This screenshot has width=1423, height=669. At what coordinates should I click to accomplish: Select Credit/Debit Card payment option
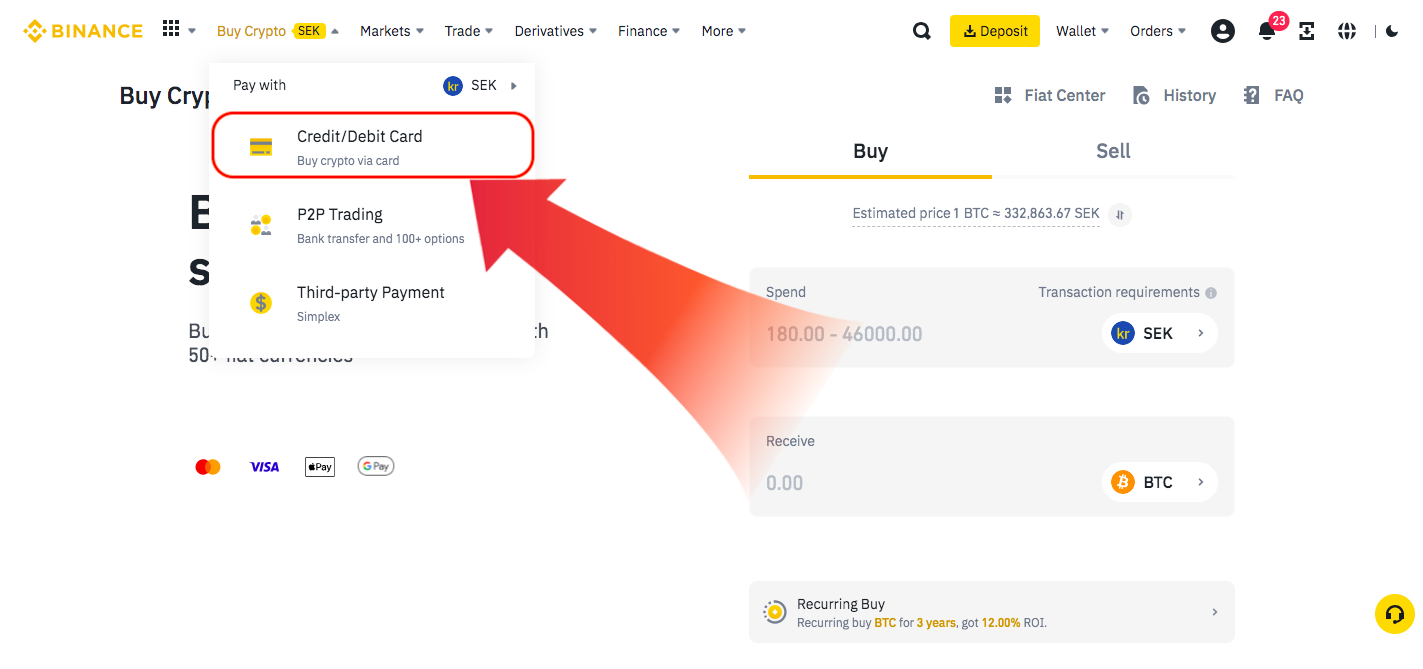372,146
